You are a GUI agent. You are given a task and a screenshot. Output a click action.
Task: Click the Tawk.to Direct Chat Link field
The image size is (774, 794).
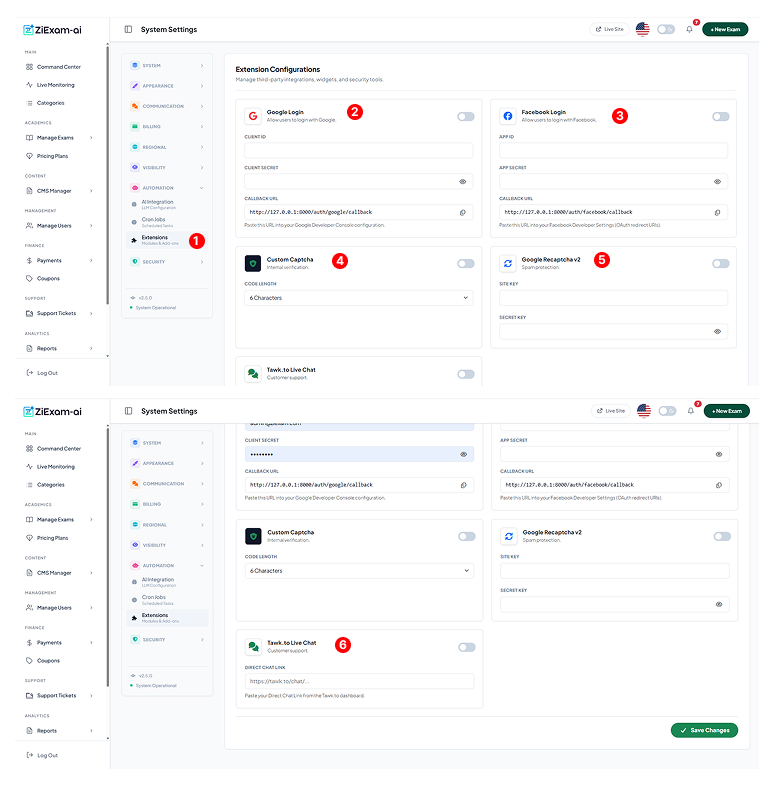pyautogui.click(x=358, y=681)
